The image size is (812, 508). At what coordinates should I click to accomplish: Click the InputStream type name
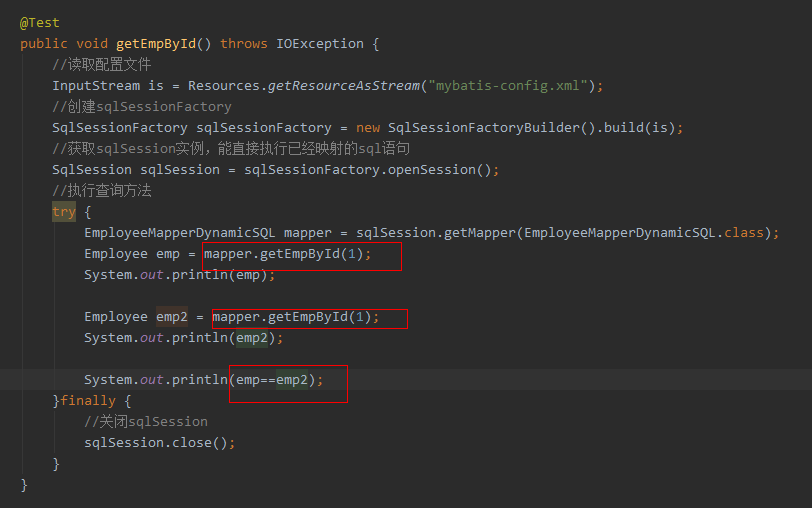coord(96,85)
